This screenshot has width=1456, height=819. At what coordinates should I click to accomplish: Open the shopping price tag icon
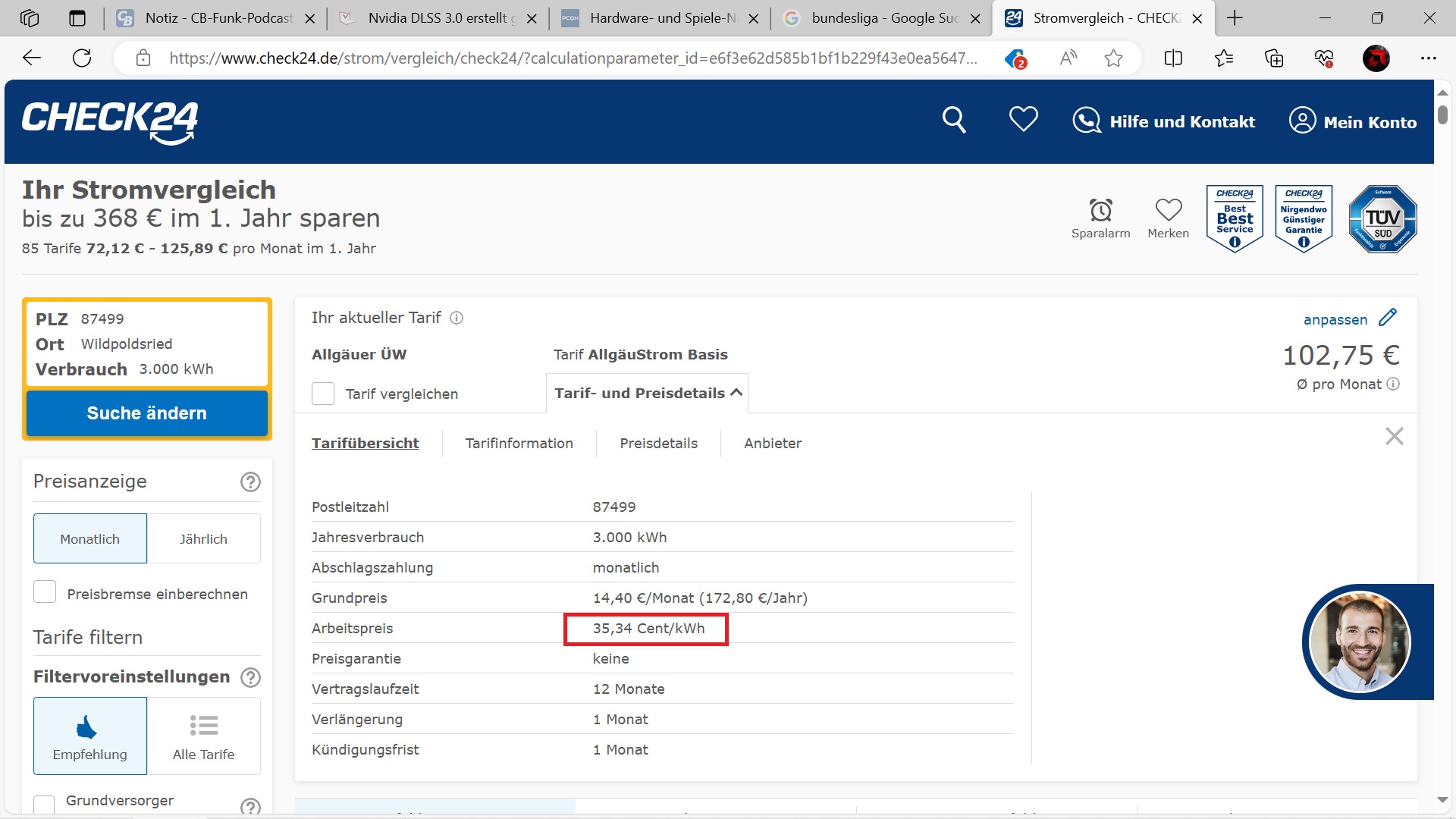point(1015,58)
